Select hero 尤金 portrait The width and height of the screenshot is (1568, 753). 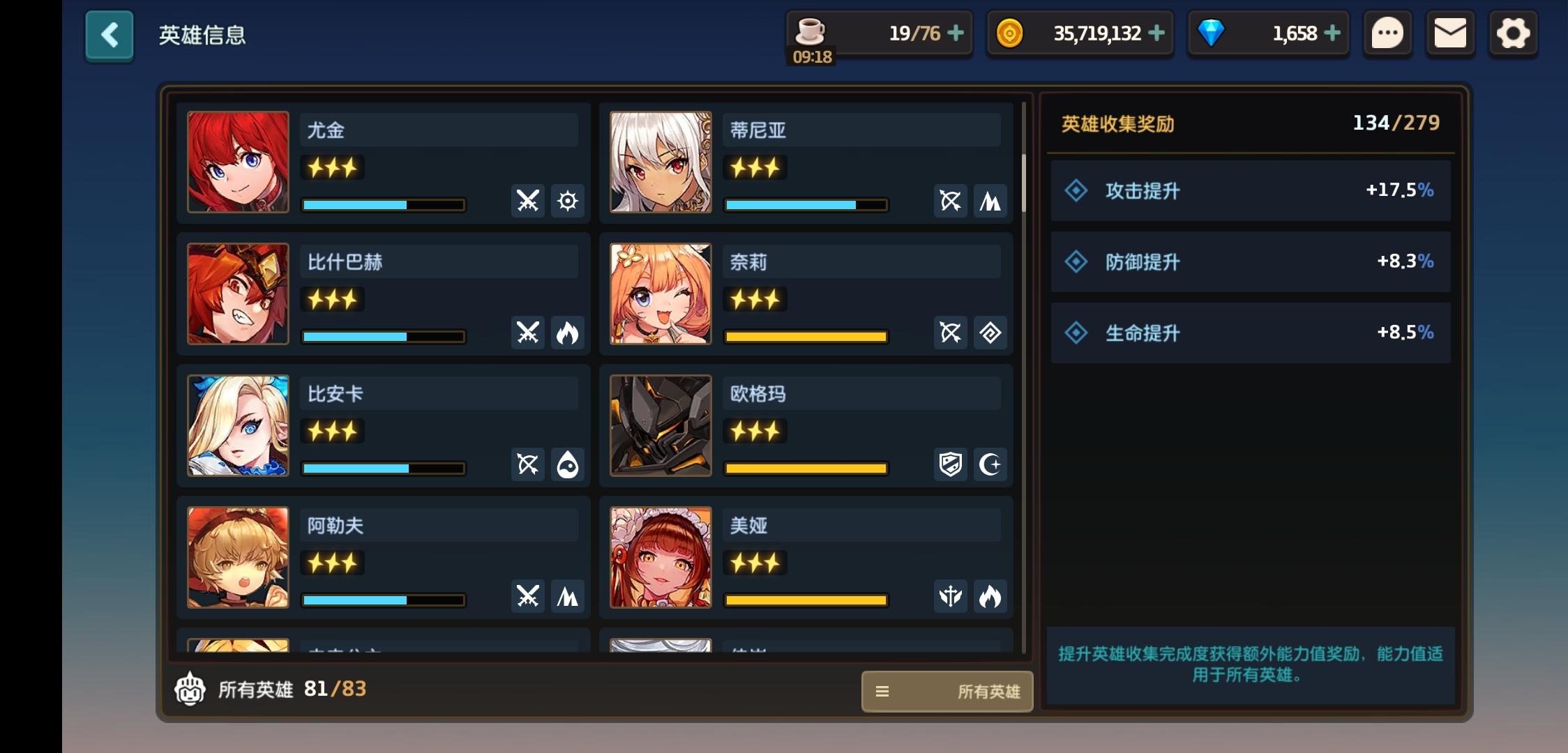coord(238,162)
